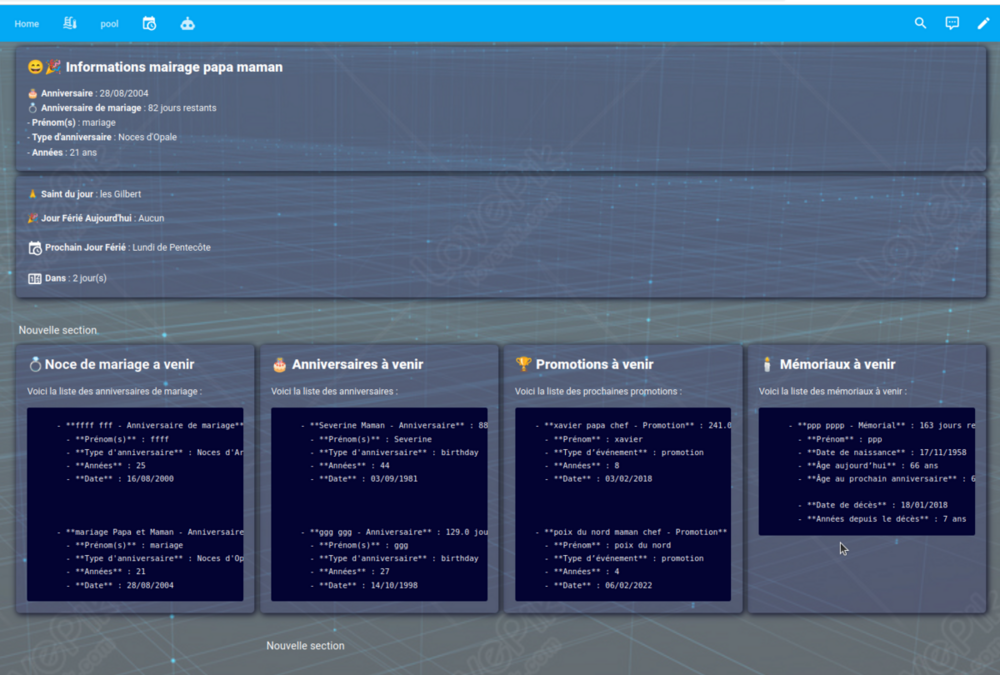Image resolution: width=1000 pixels, height=675 pixels.
Task: Click the 'Date : 06/02/2022' line
Action: coord(598,585)
